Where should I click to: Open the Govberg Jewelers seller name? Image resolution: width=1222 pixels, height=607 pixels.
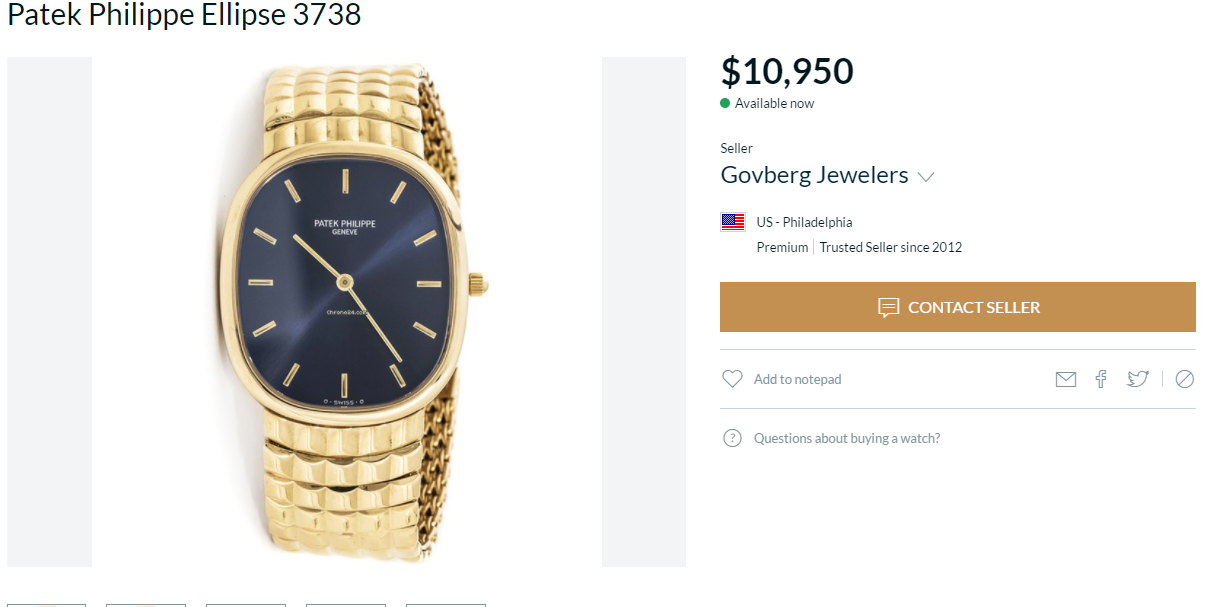point(814,175)
